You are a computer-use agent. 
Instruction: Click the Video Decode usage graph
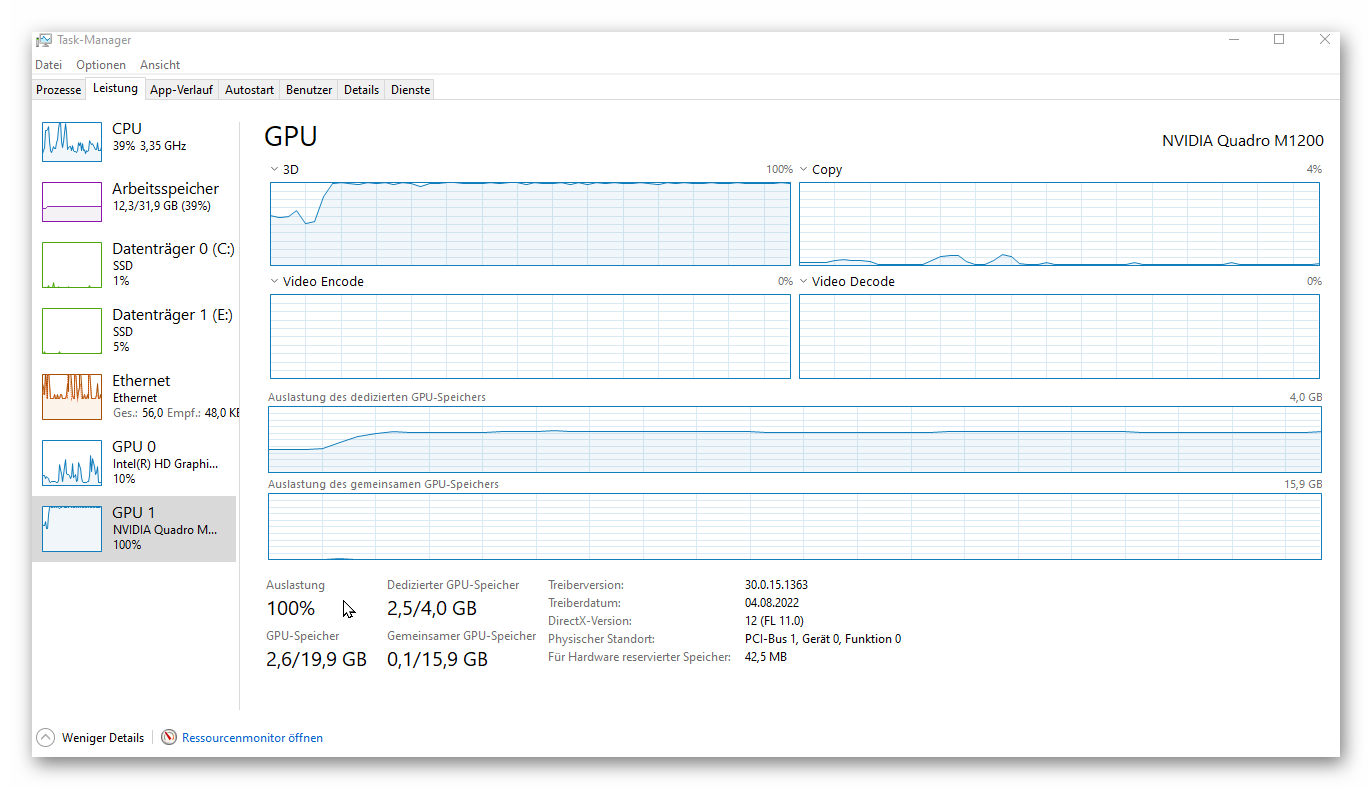(x=1059, y=336)
